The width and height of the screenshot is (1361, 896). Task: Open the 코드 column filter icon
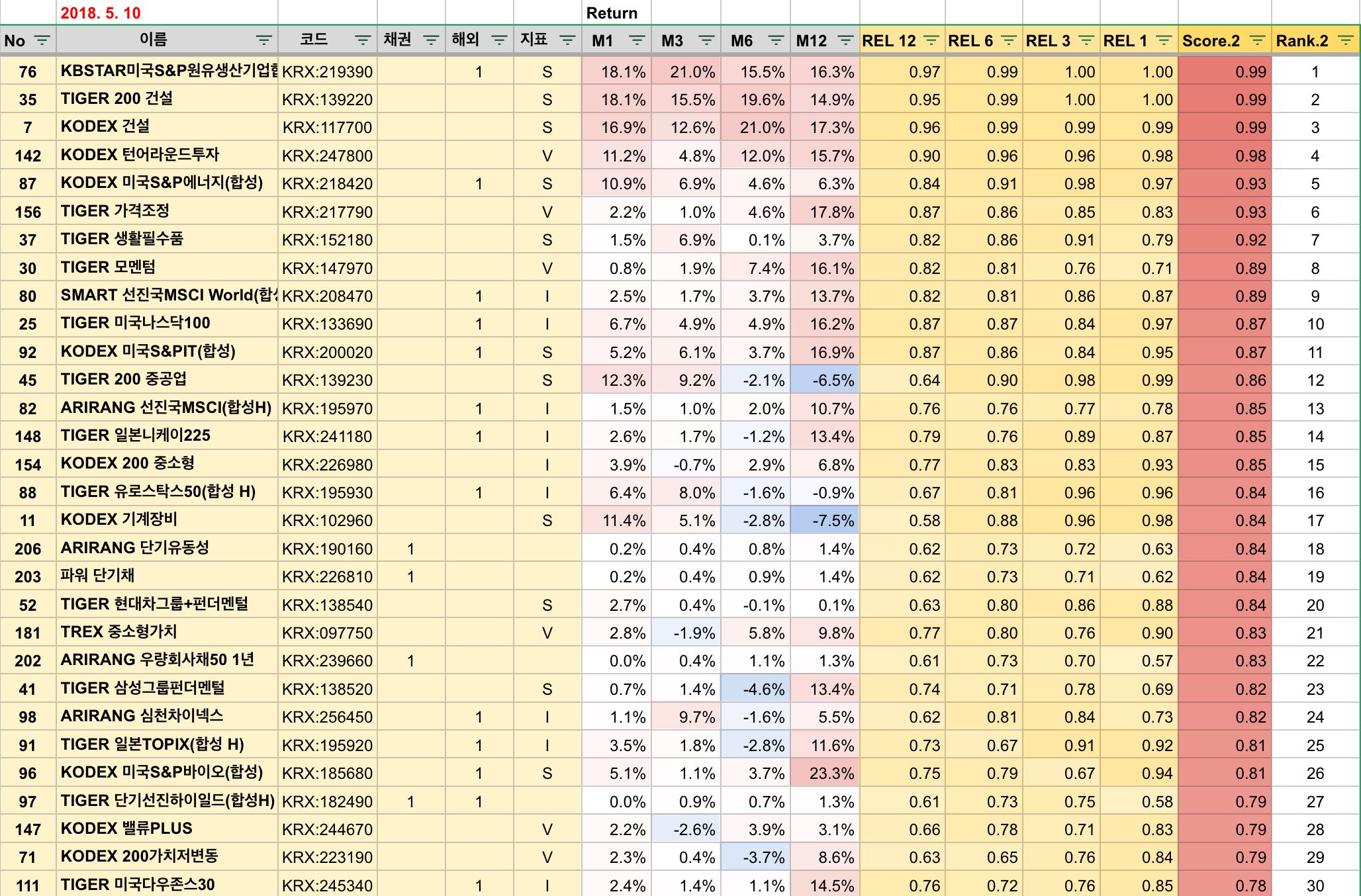tap(362, 40)
